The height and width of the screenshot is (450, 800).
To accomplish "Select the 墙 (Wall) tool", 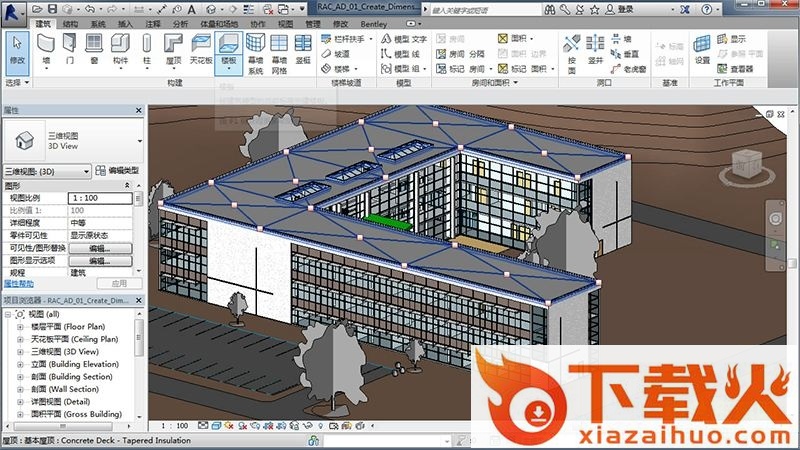I will 46,47.
